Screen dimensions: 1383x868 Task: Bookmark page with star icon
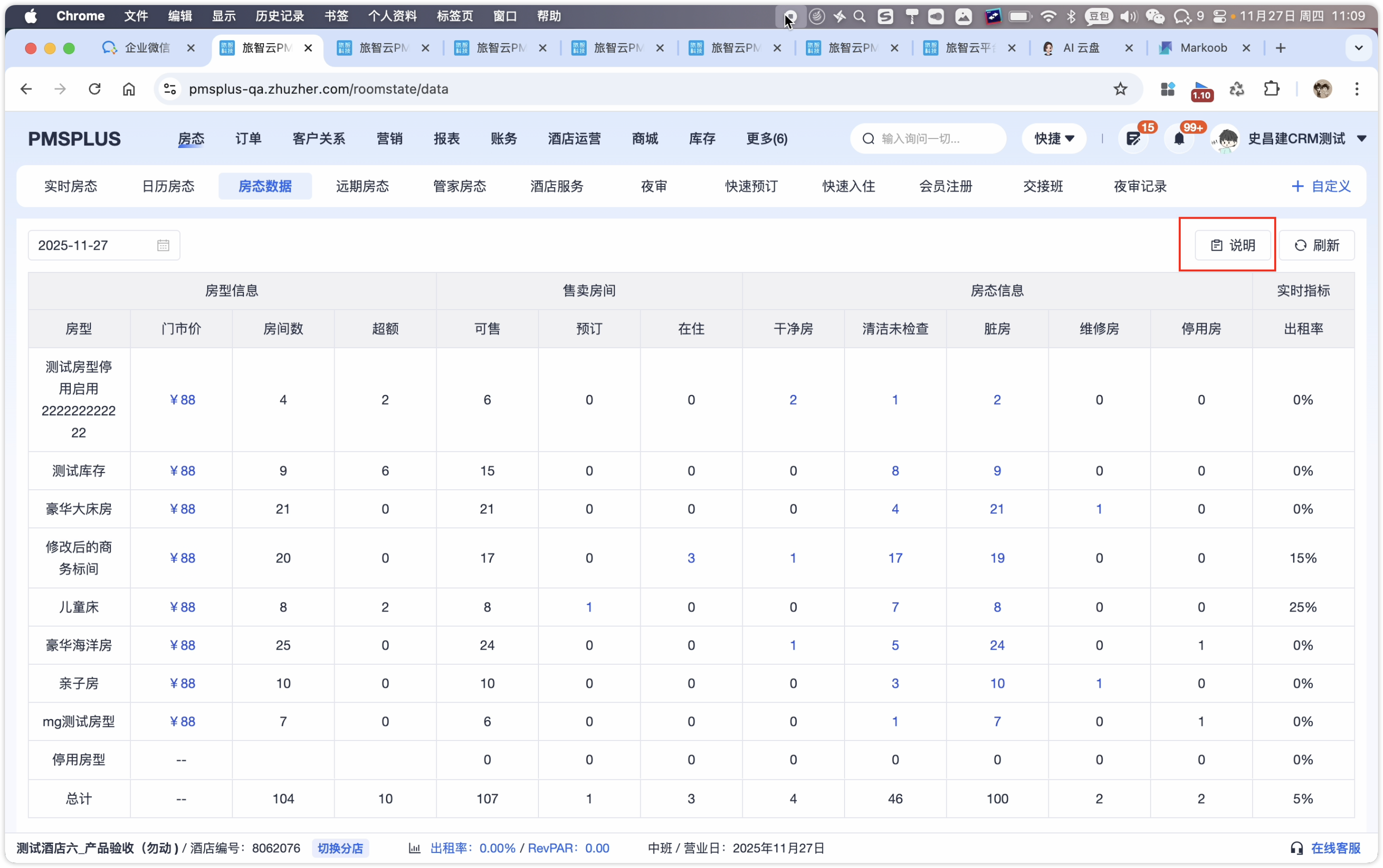point(1120,89)
